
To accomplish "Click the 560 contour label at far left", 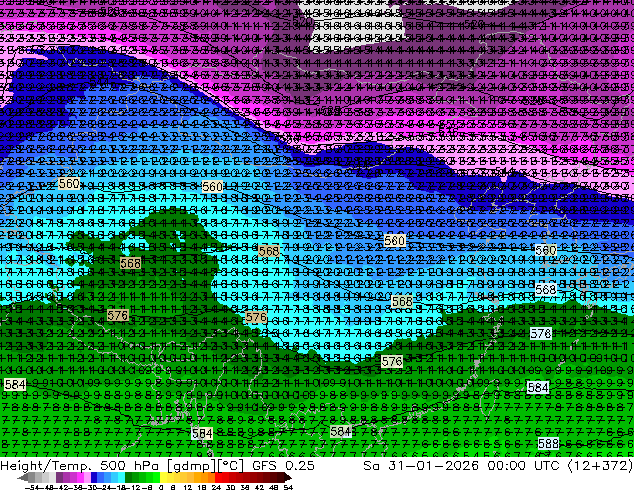I will tap(69, 184).
